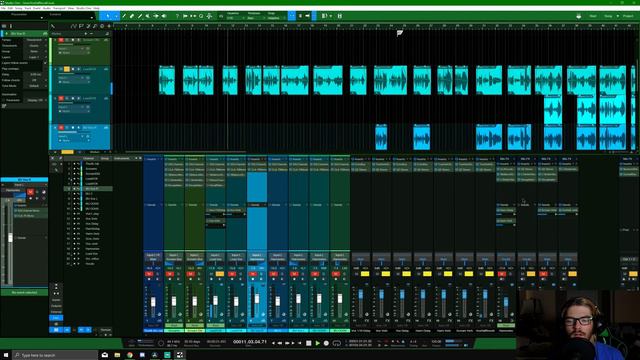This screenshot has width=640, height=360.
Task: Toggle the Loop button in transport
Action: coord(336,343)
